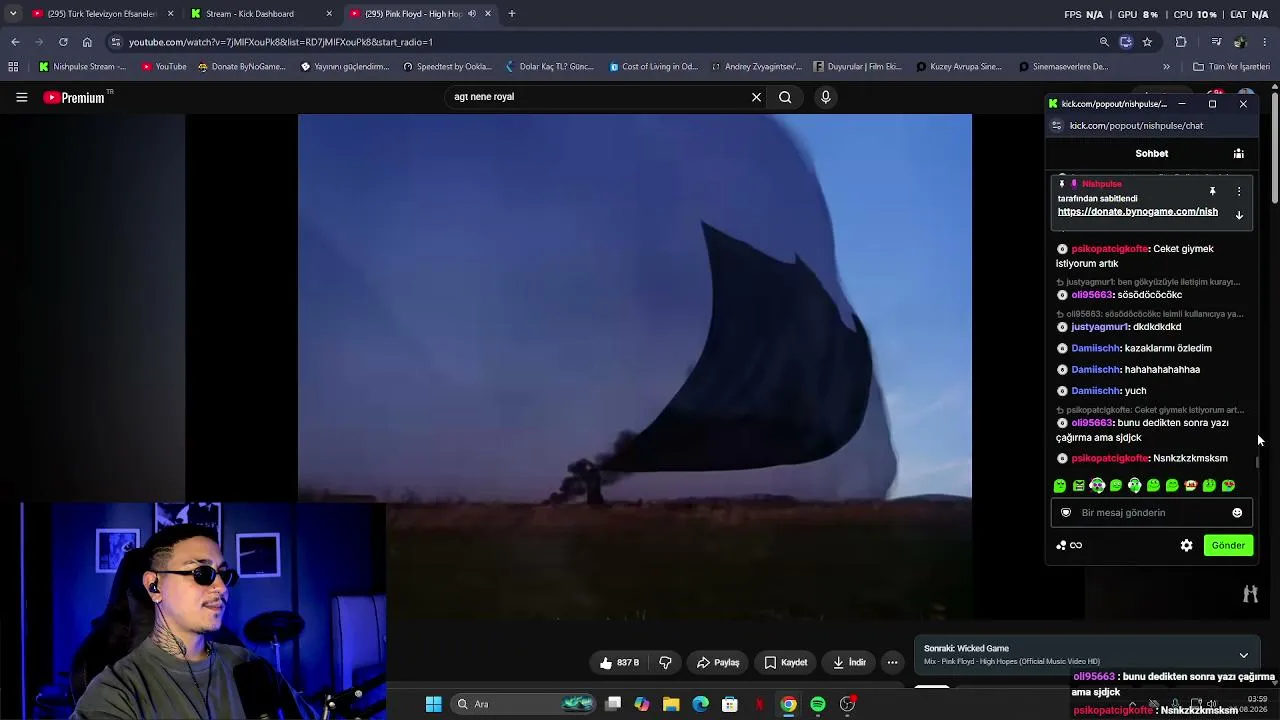Open the Donate ByNoGame bookmark

coord(241,67)
